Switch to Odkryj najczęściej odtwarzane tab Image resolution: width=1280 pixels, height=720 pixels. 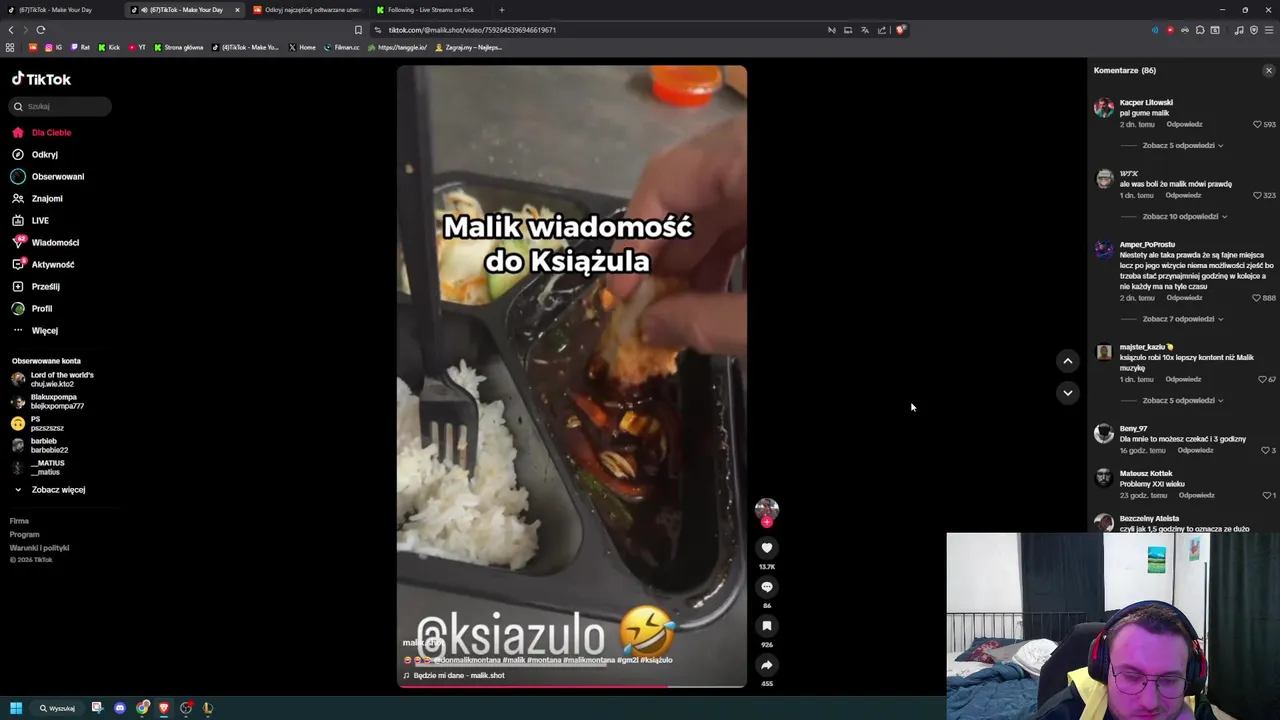pyautogui.click(x=308, y=10)
